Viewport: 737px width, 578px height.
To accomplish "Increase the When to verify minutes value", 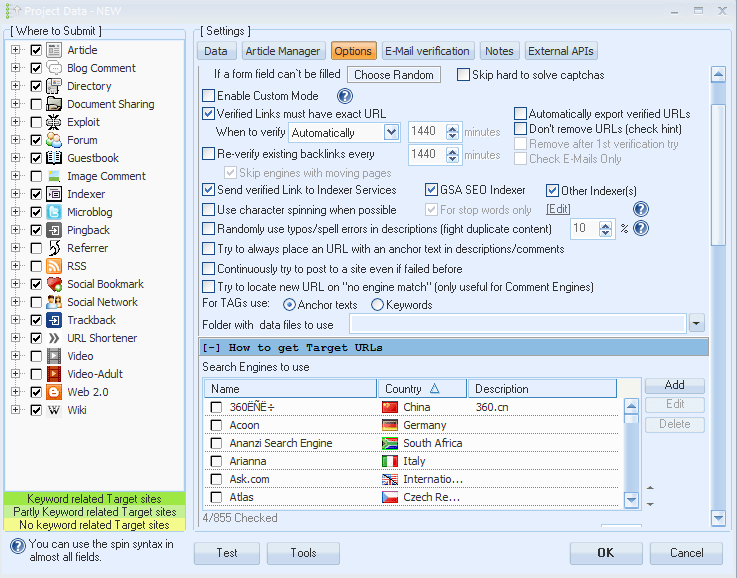I will tap(453, 128).
